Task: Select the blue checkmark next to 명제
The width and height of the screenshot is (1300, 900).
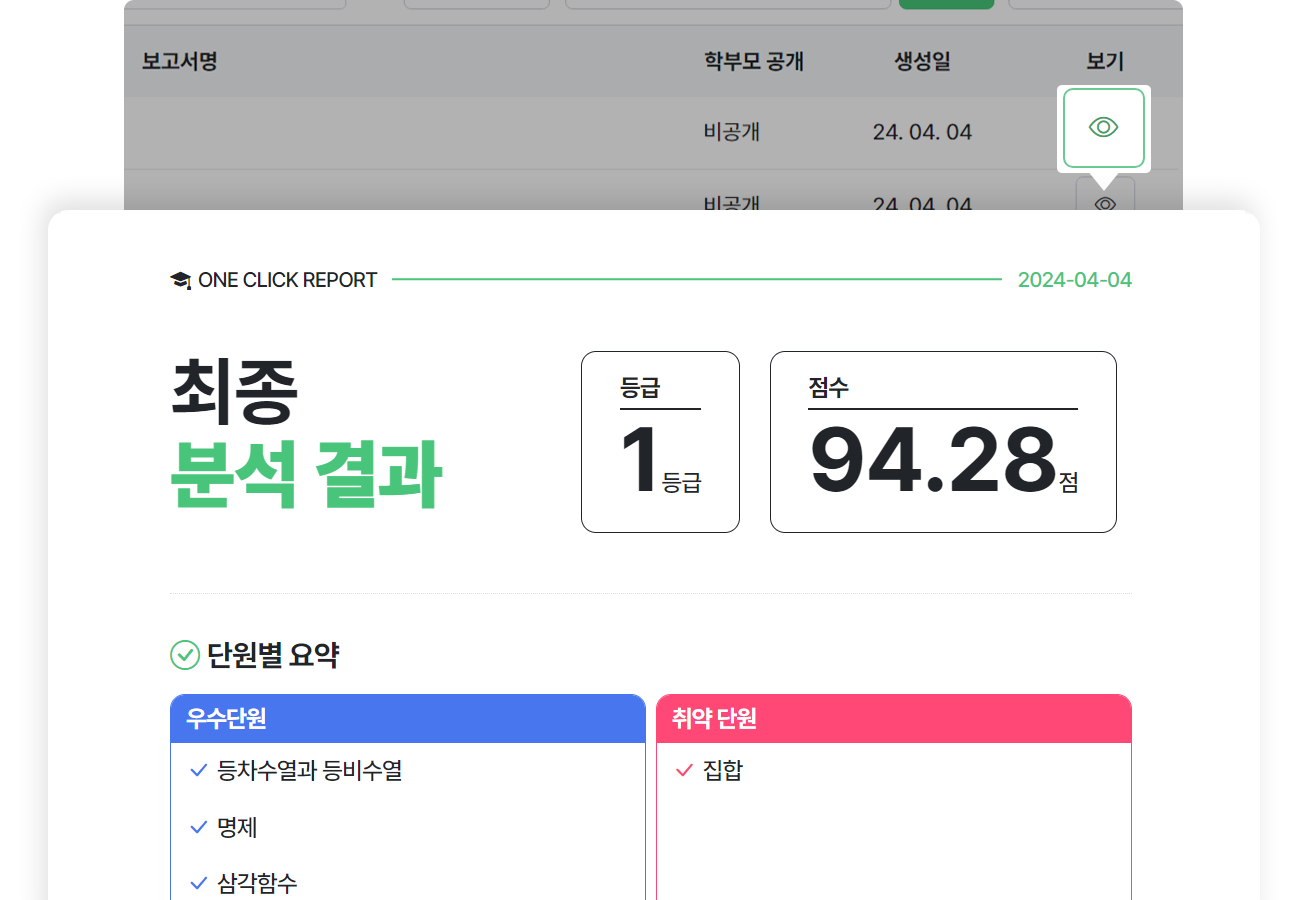Action: point(198,828)
